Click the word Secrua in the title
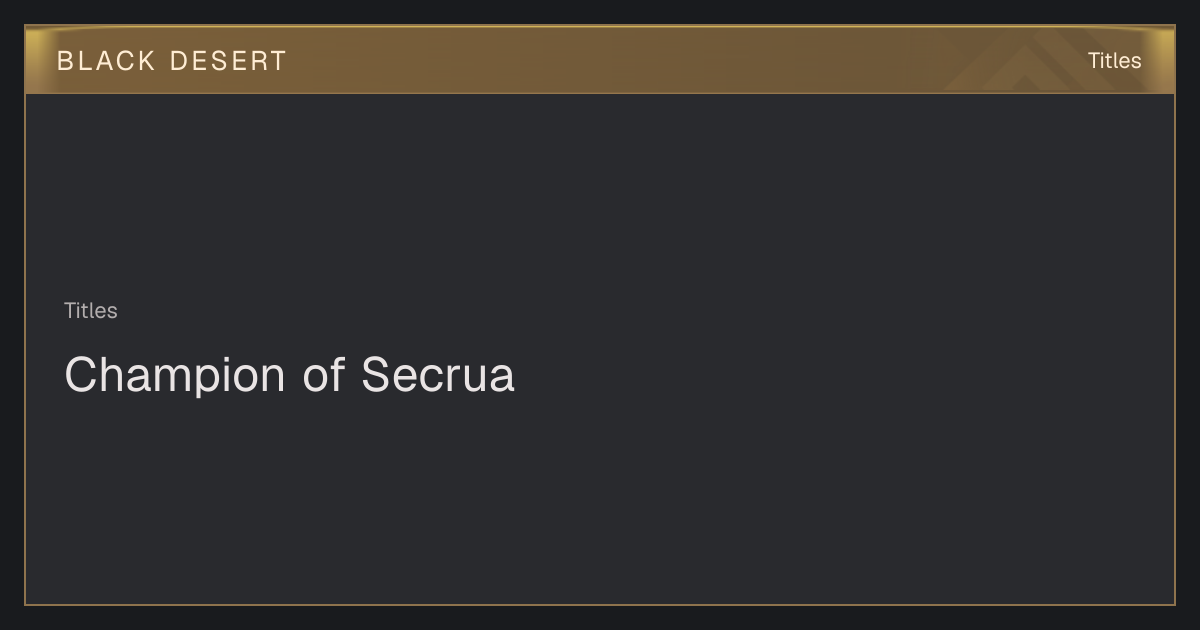The width and height of the screenshot is (1200, 630). 438,375
